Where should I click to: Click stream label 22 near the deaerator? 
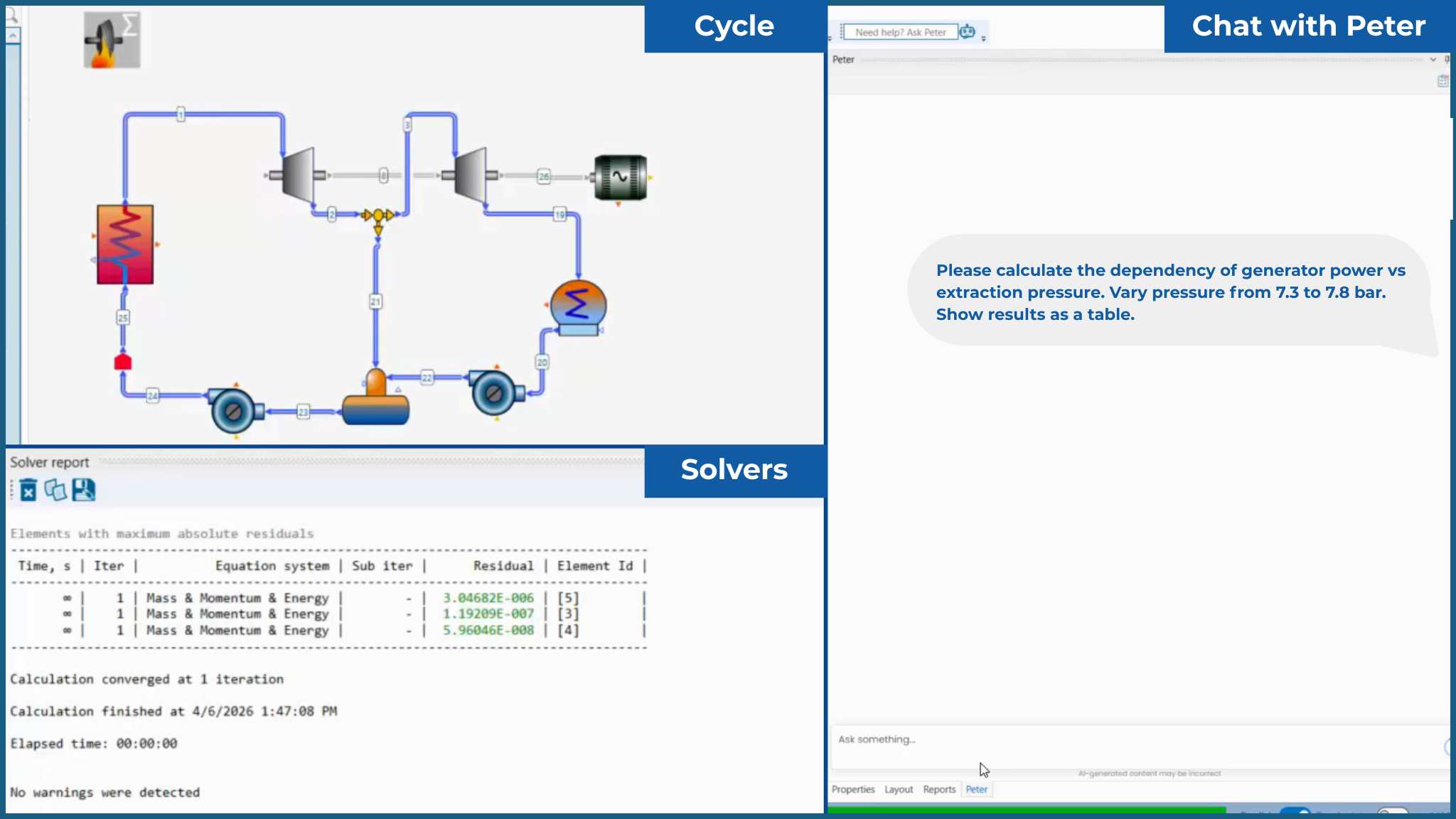coord(427,378)
